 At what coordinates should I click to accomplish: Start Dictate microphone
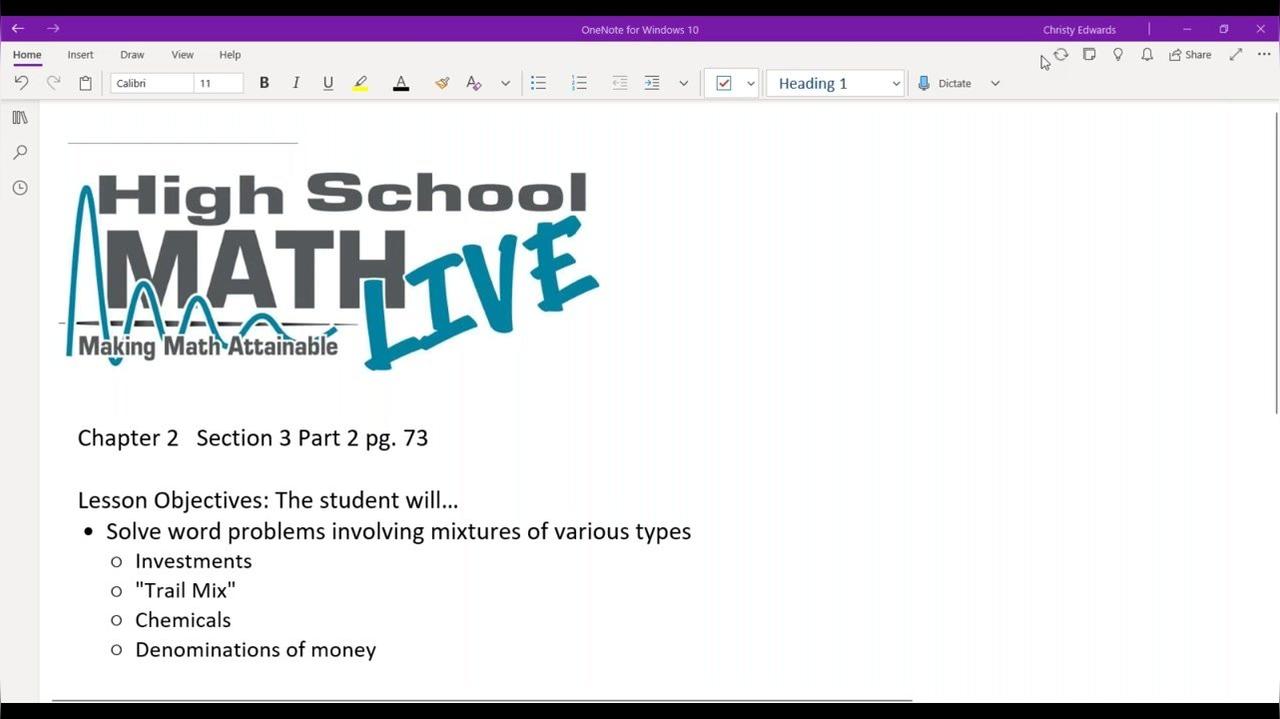click(x=944, y=83)
